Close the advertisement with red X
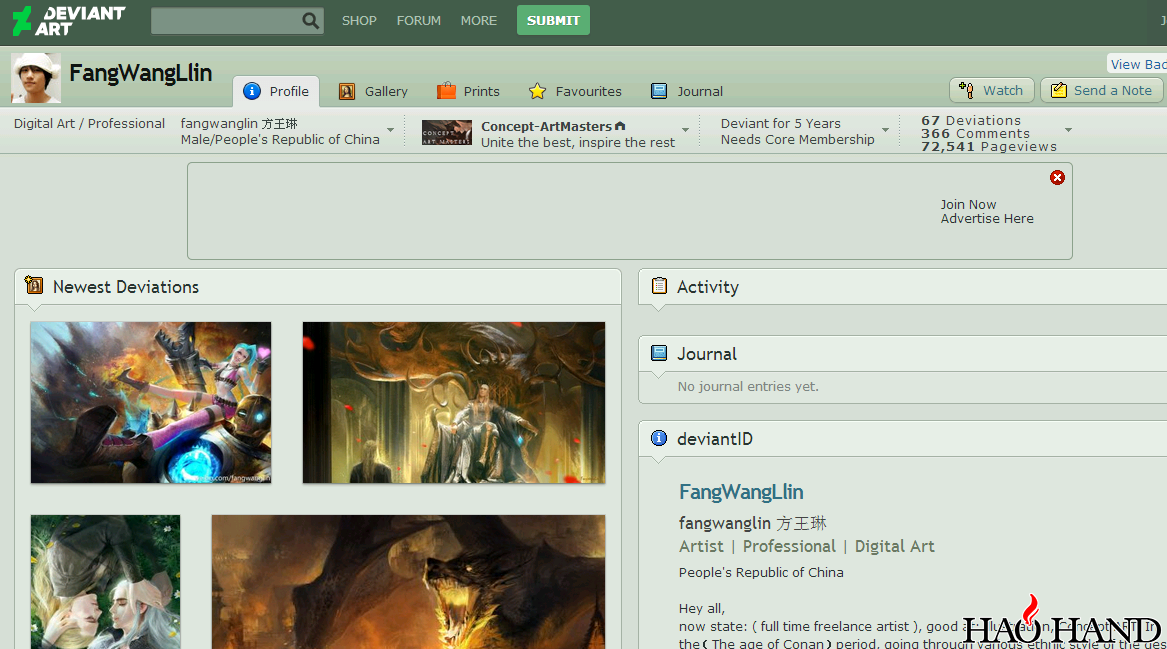 click(1057, 177)
